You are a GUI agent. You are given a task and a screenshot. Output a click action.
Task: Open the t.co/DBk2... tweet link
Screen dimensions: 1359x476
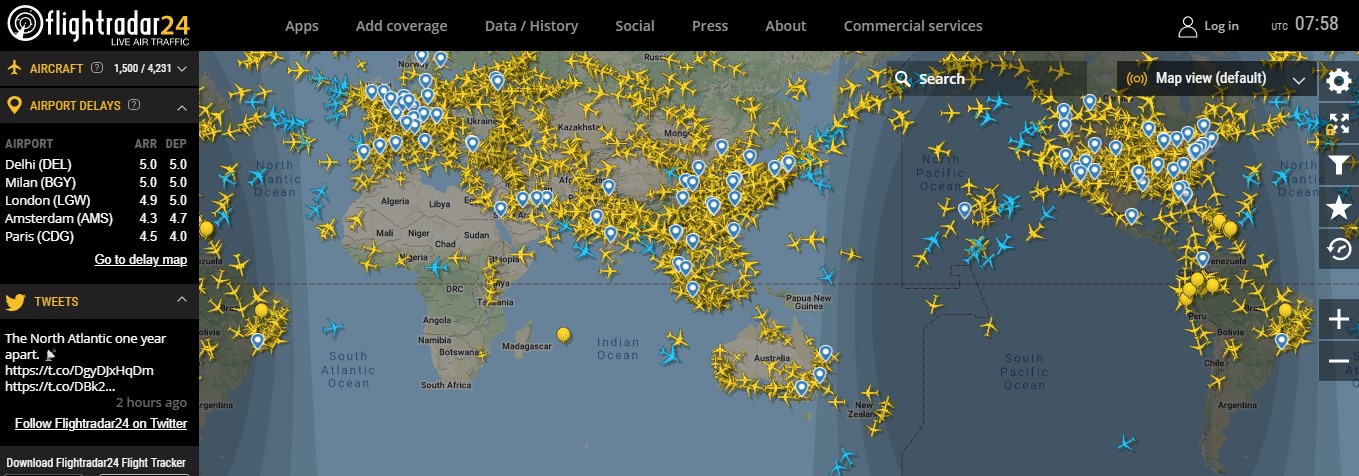click(x=60, y=387)
